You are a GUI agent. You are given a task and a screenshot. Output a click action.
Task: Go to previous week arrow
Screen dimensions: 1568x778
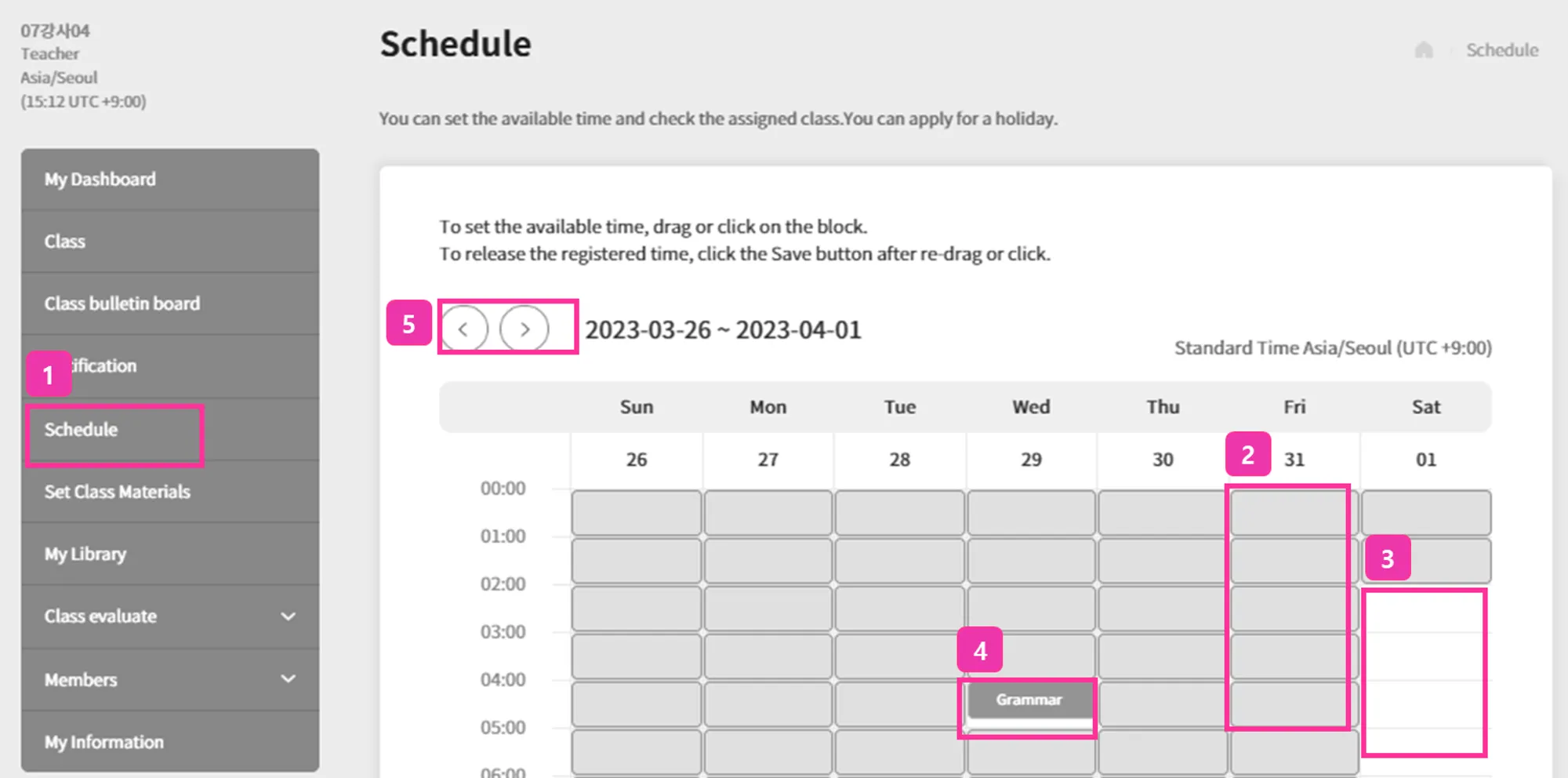click(x=463, y=329)
